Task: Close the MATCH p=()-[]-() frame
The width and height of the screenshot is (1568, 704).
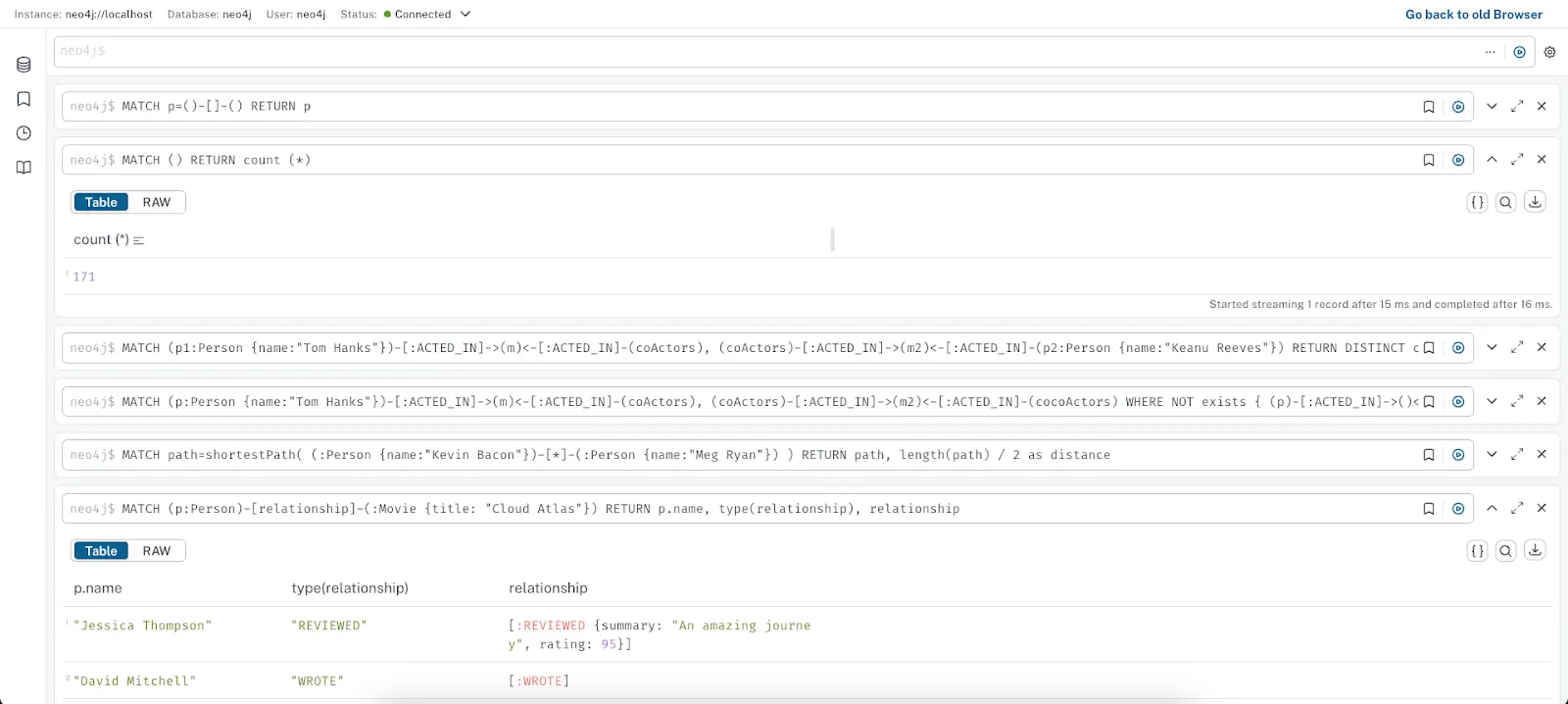Action: [1542, 106]
